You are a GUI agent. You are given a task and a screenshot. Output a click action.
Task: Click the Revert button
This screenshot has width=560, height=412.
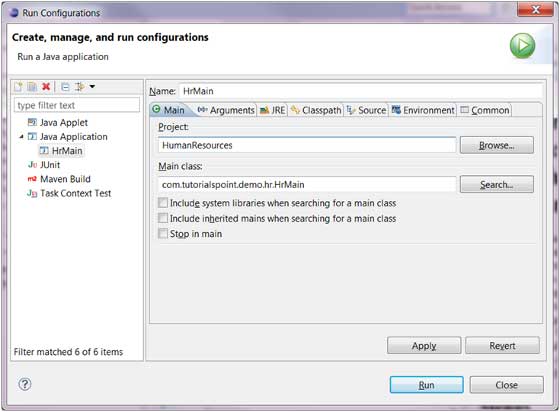click(x=502, y=345)
